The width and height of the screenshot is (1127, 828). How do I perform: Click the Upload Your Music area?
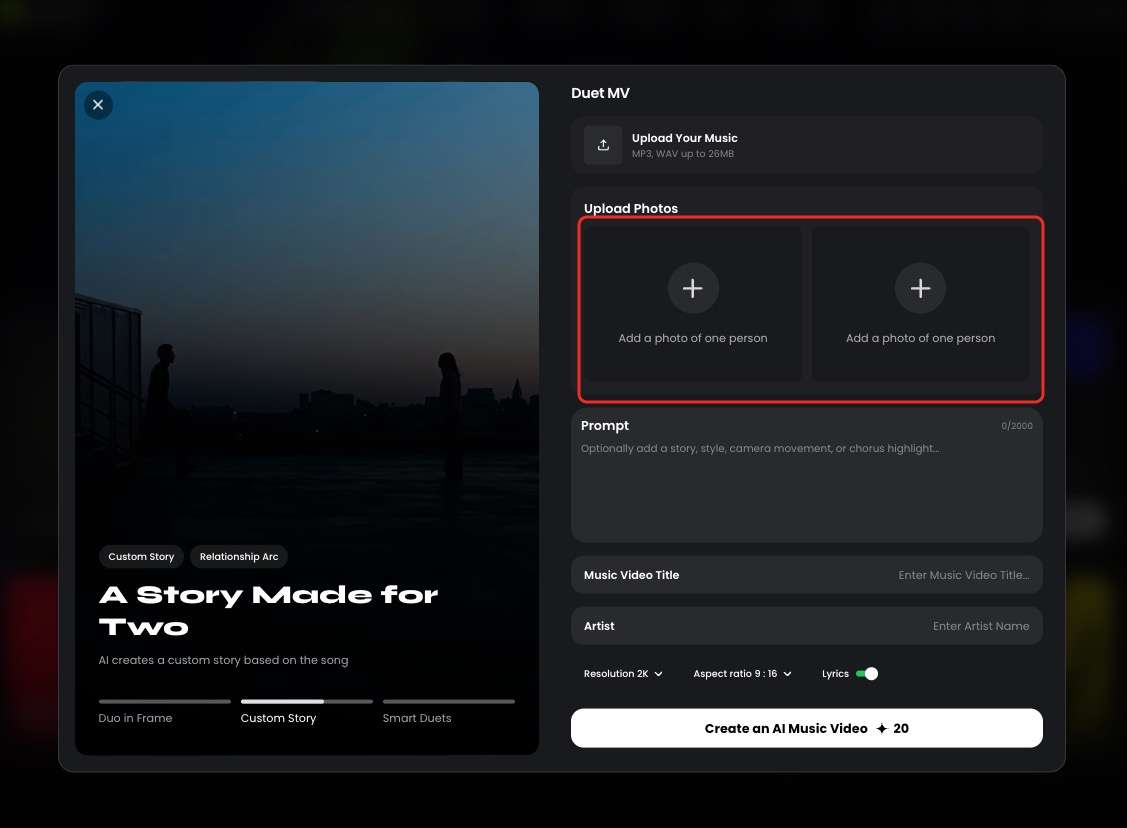coord(806,145)
